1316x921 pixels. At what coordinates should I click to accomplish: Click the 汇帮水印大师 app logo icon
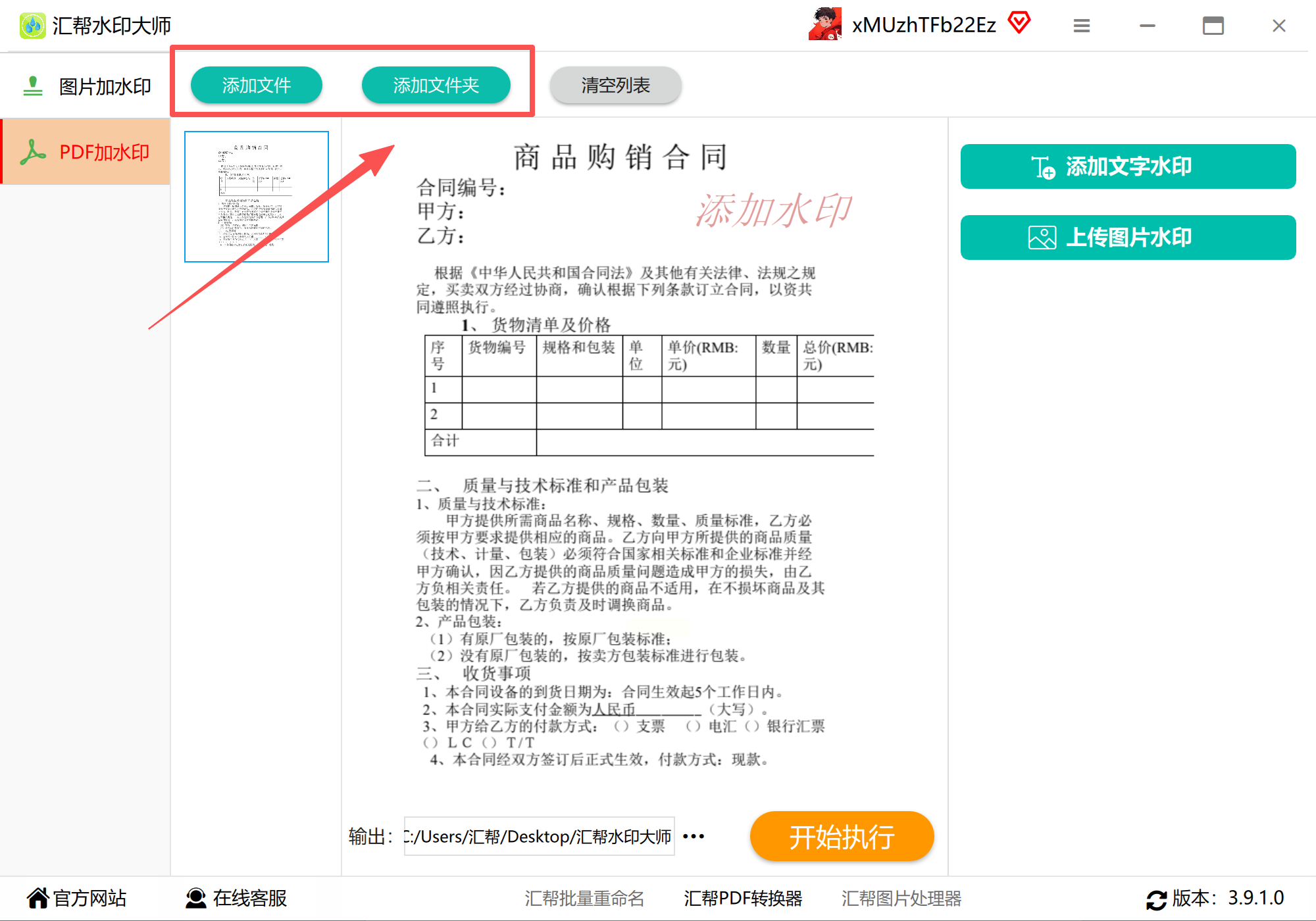pyautogui.click(x=32, y=26)
